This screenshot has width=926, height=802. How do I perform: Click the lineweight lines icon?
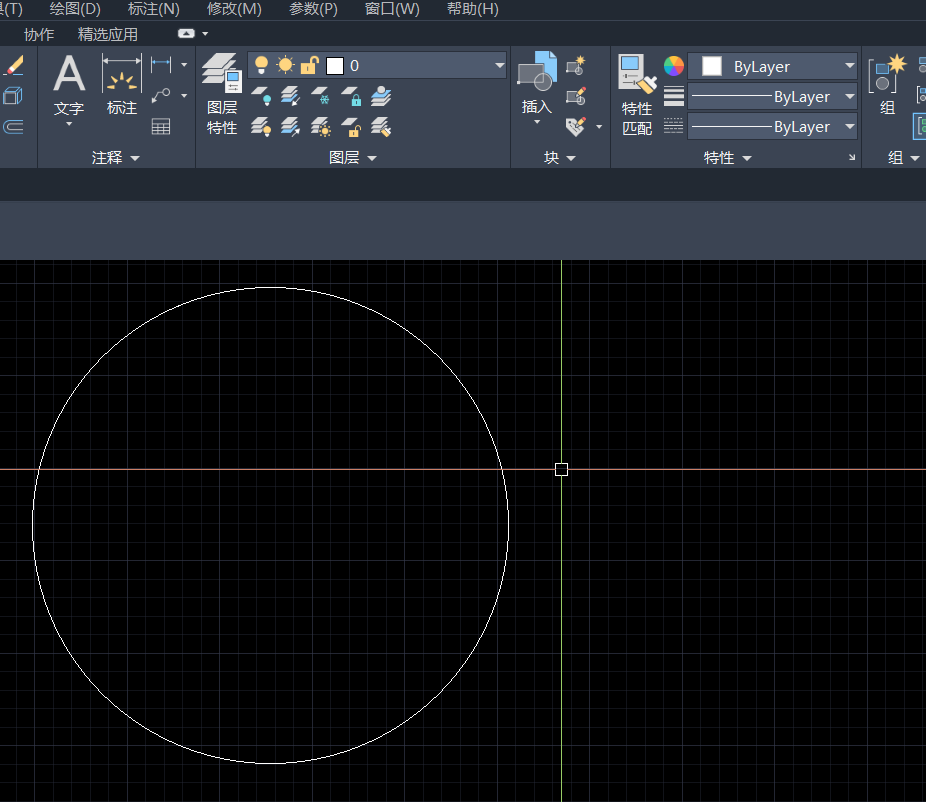click(674, 96)
